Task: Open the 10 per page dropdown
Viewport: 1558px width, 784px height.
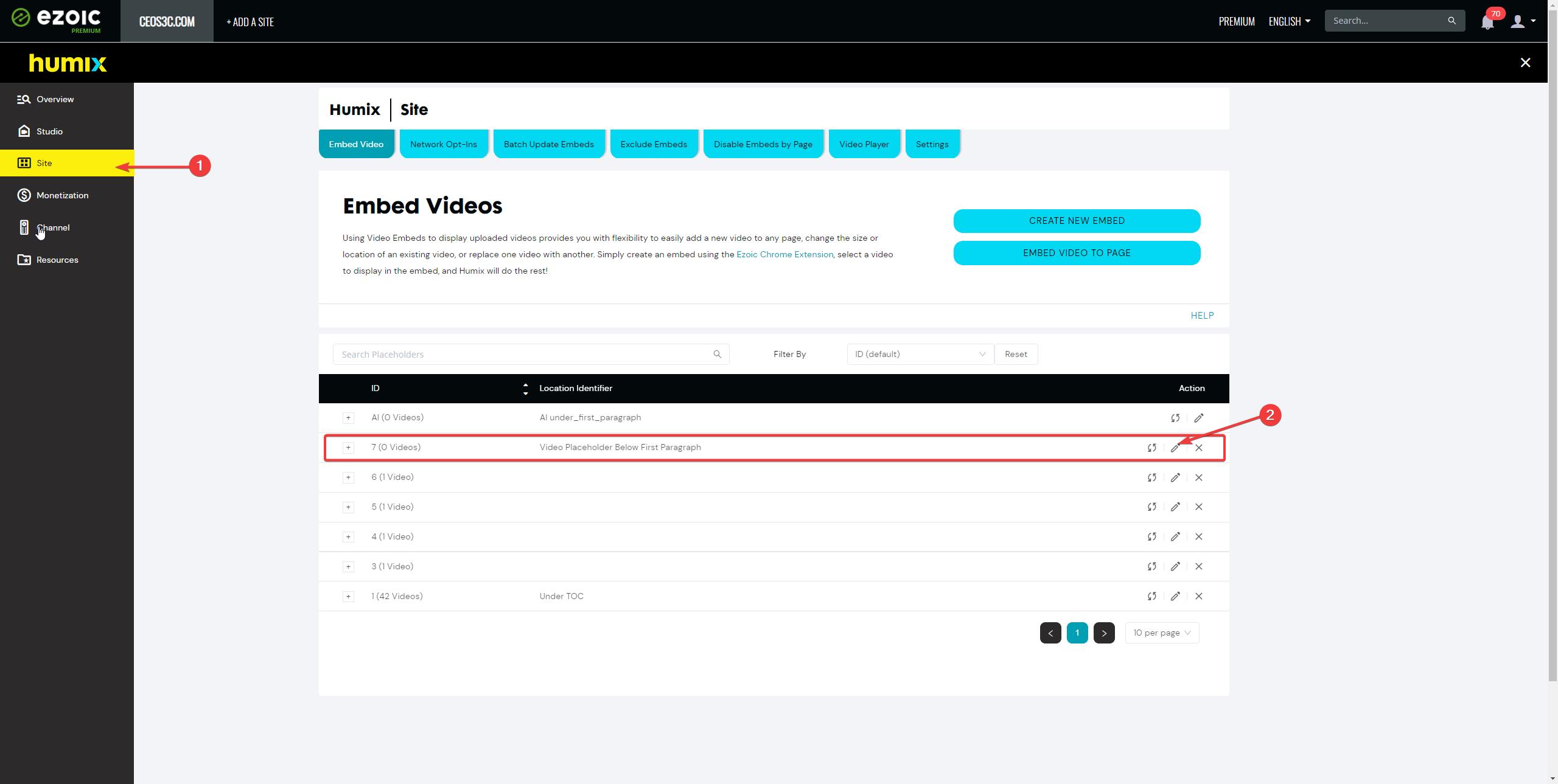Action: [x=1162, y=633]
